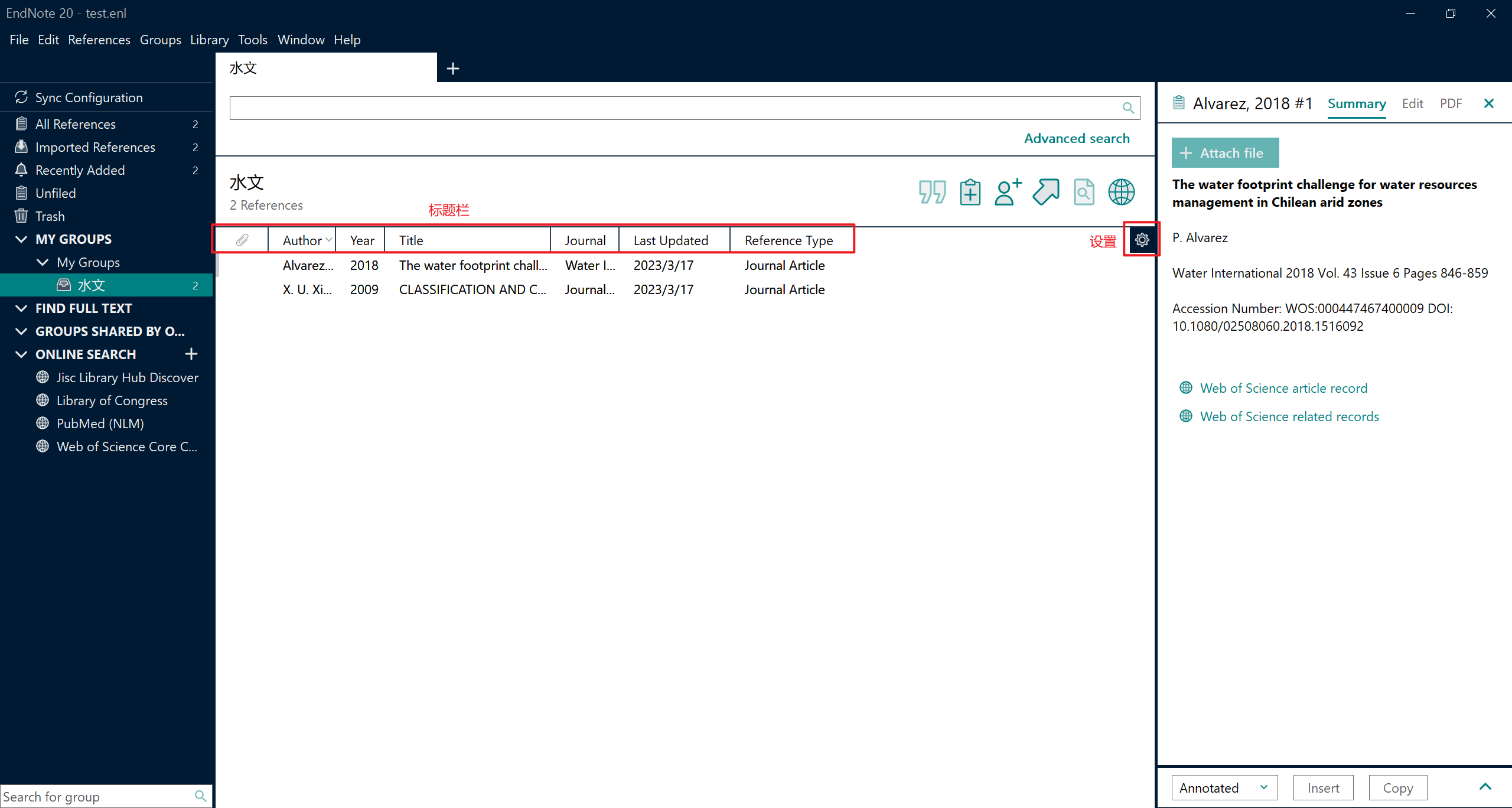Open list settings gear icon
Viewport: 1512px width, 808px height.
[1142, 240]
